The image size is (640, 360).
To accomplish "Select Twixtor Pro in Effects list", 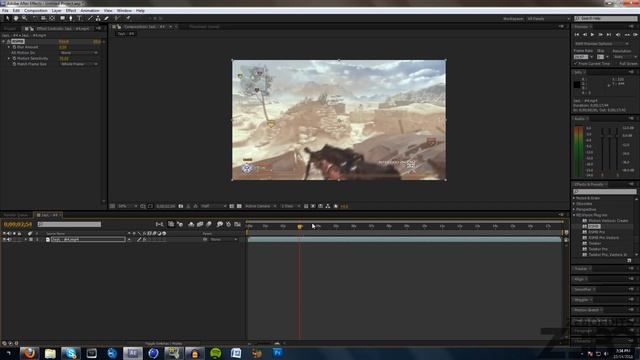I will click(598, 249).
